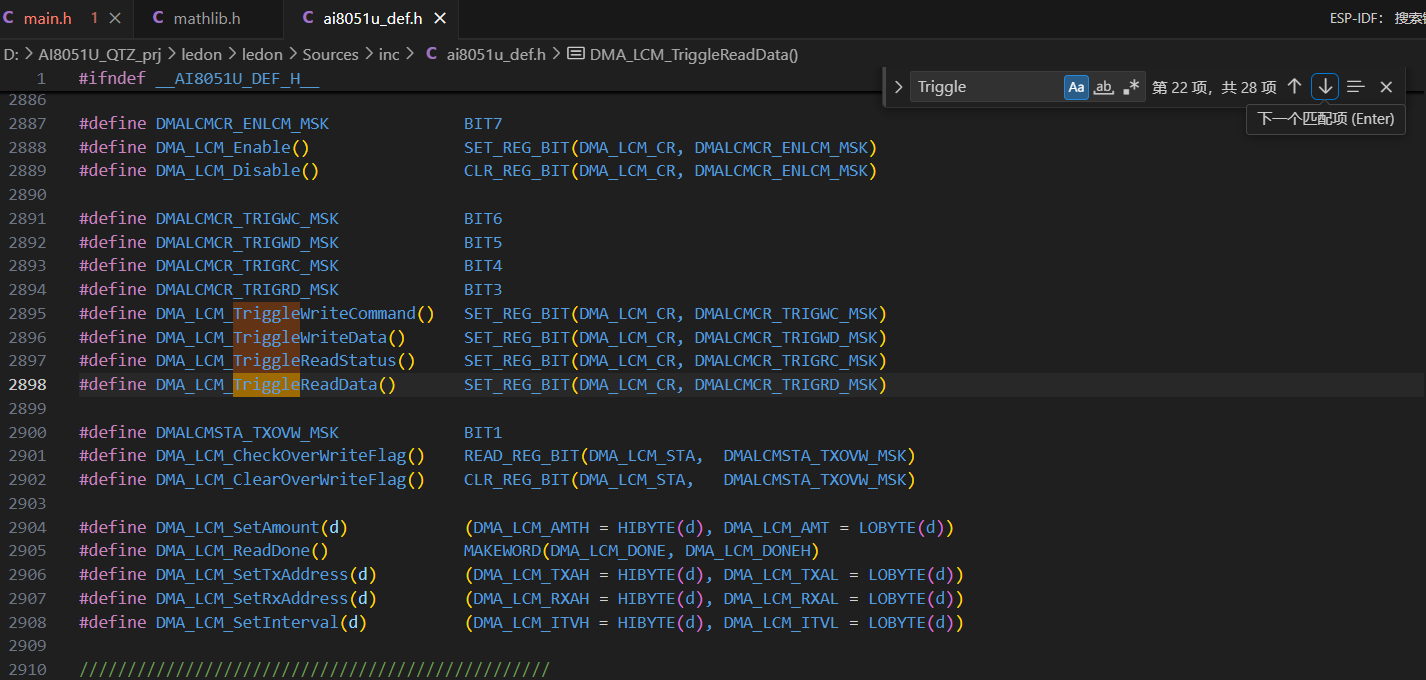Open the inc folder breadcrumb
The height and width of the screenshot is (680, 1426).
point(388,54)
